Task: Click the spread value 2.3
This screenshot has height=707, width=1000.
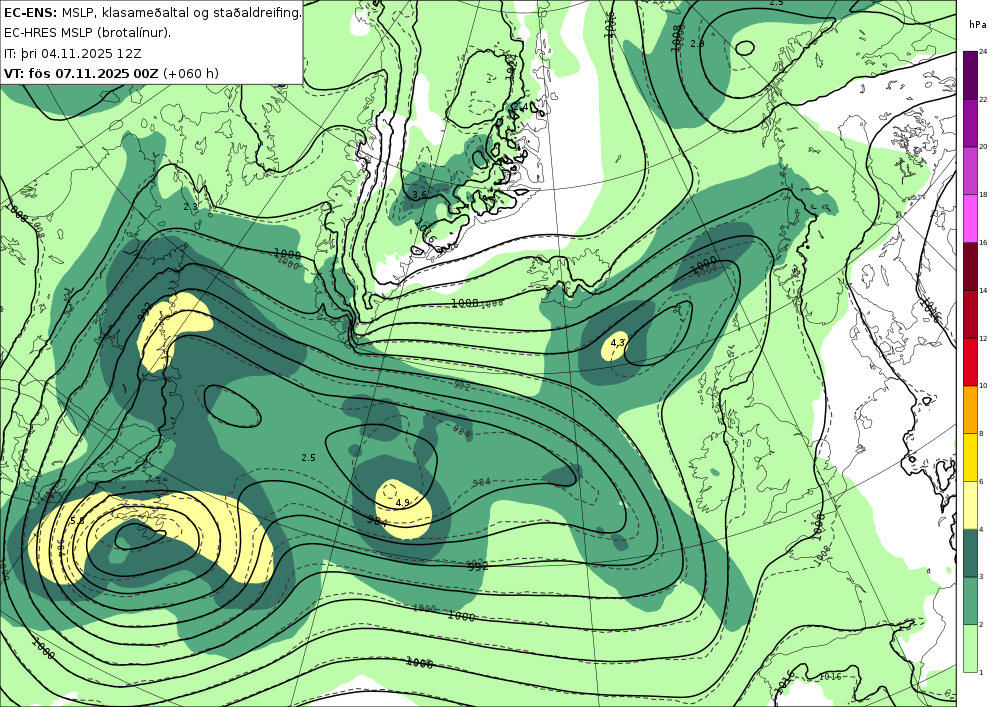Action: (190, 207)
